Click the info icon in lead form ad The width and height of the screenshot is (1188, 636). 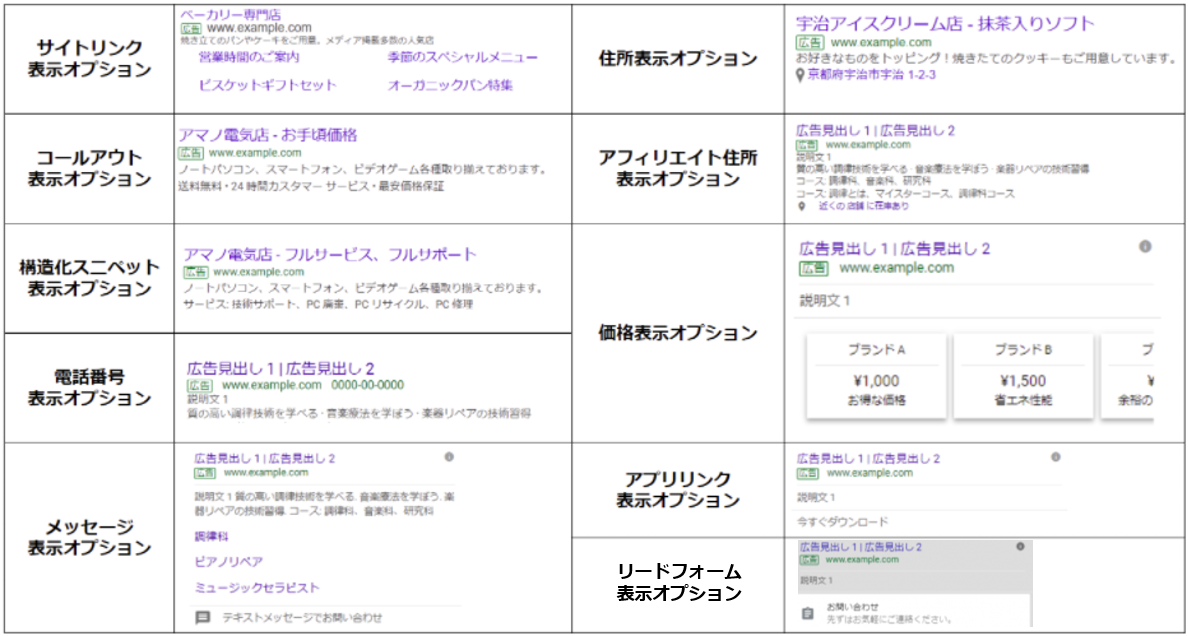pos(1020,546)
